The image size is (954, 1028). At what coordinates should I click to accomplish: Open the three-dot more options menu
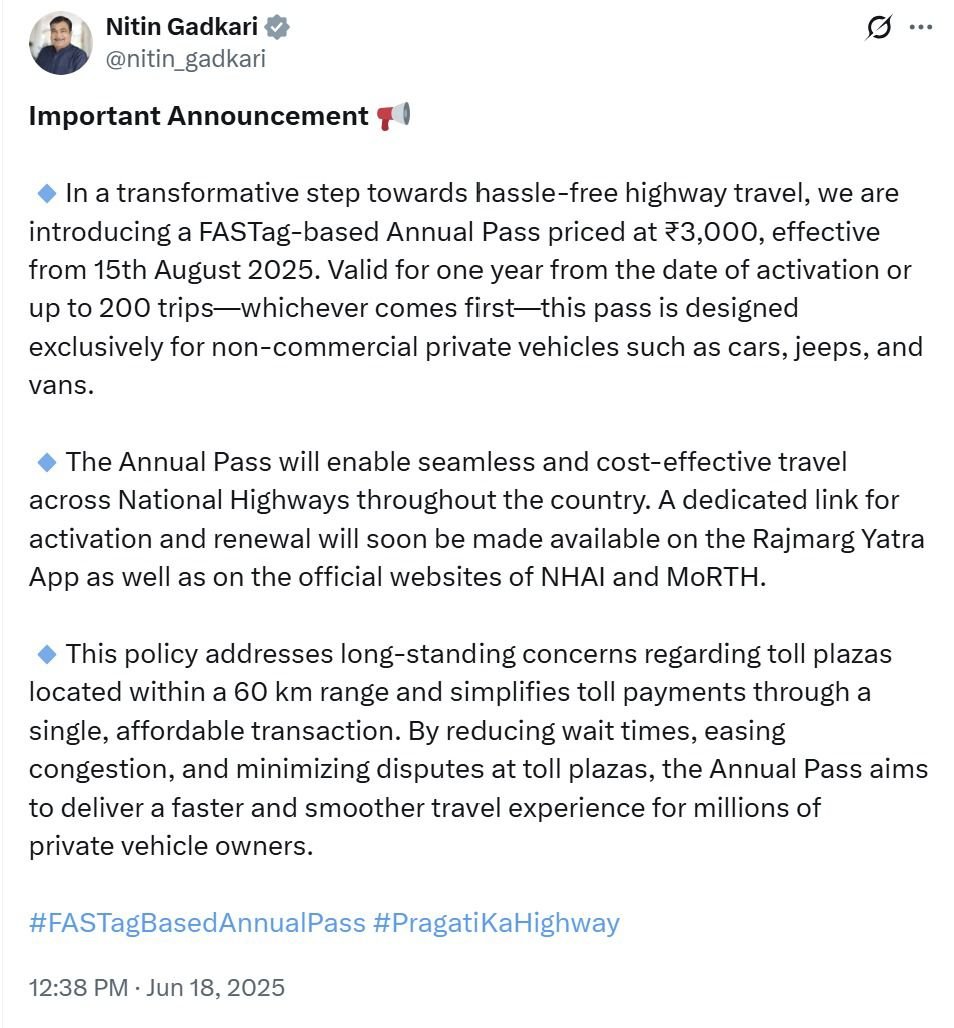pyautogui.click(x=920, y=28)
